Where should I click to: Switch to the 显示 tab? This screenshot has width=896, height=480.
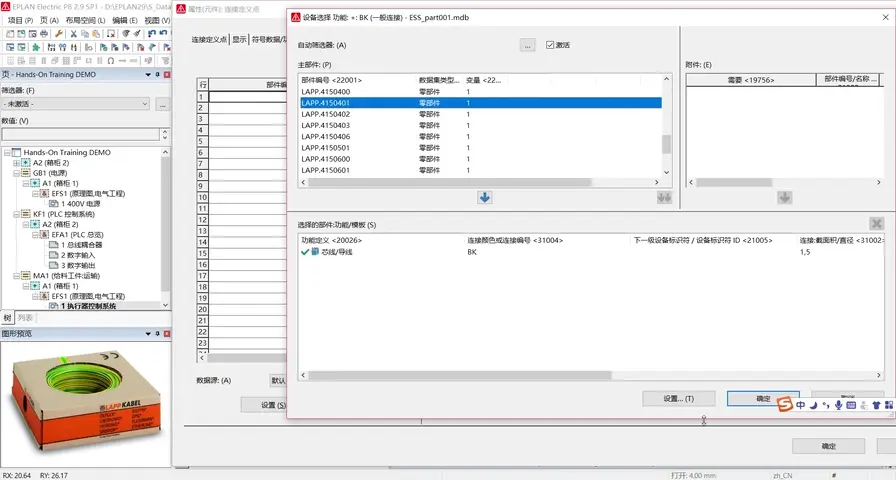(x=240, y=40)
